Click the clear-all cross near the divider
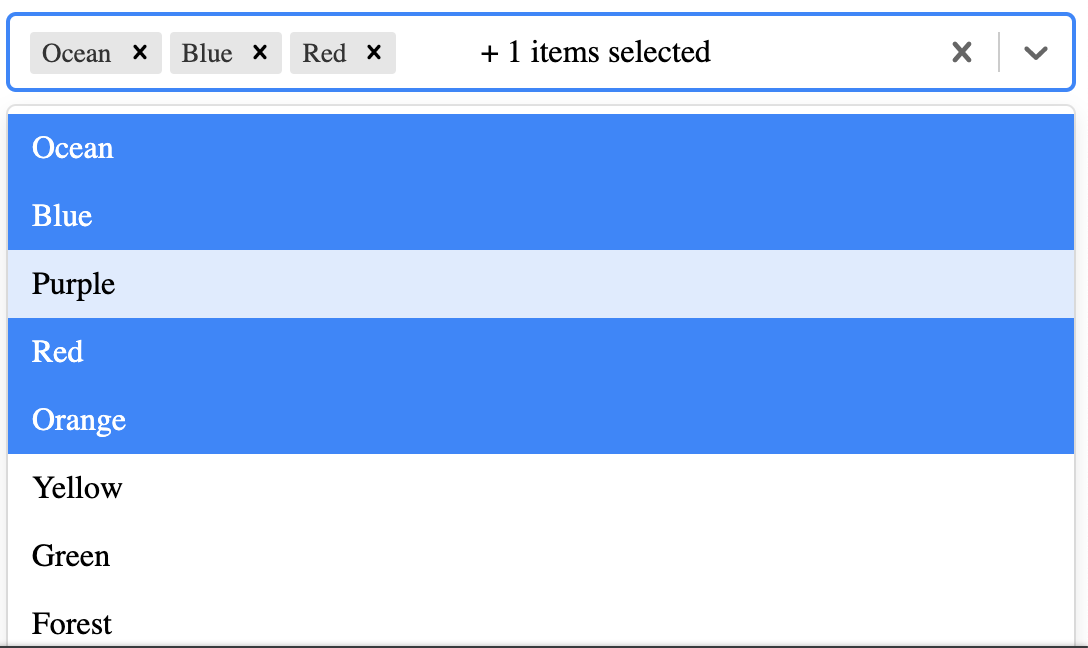1088x648 pixels. pyautogui.click(x=961, y=53)
